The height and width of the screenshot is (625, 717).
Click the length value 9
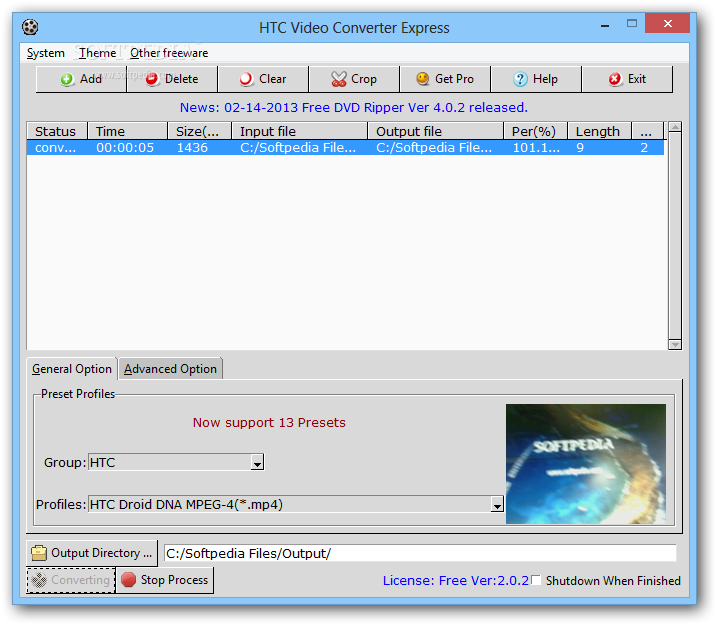coord(580,148)
